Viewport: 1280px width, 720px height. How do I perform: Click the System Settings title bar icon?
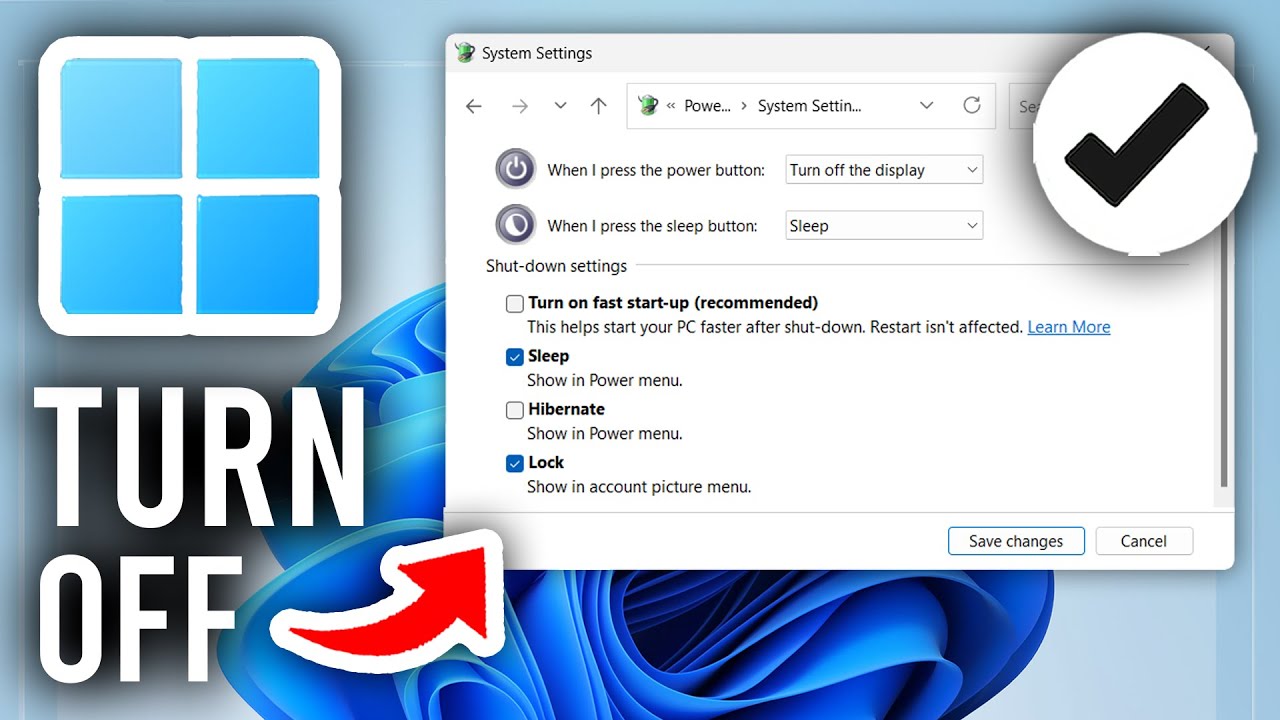[464, 53]
